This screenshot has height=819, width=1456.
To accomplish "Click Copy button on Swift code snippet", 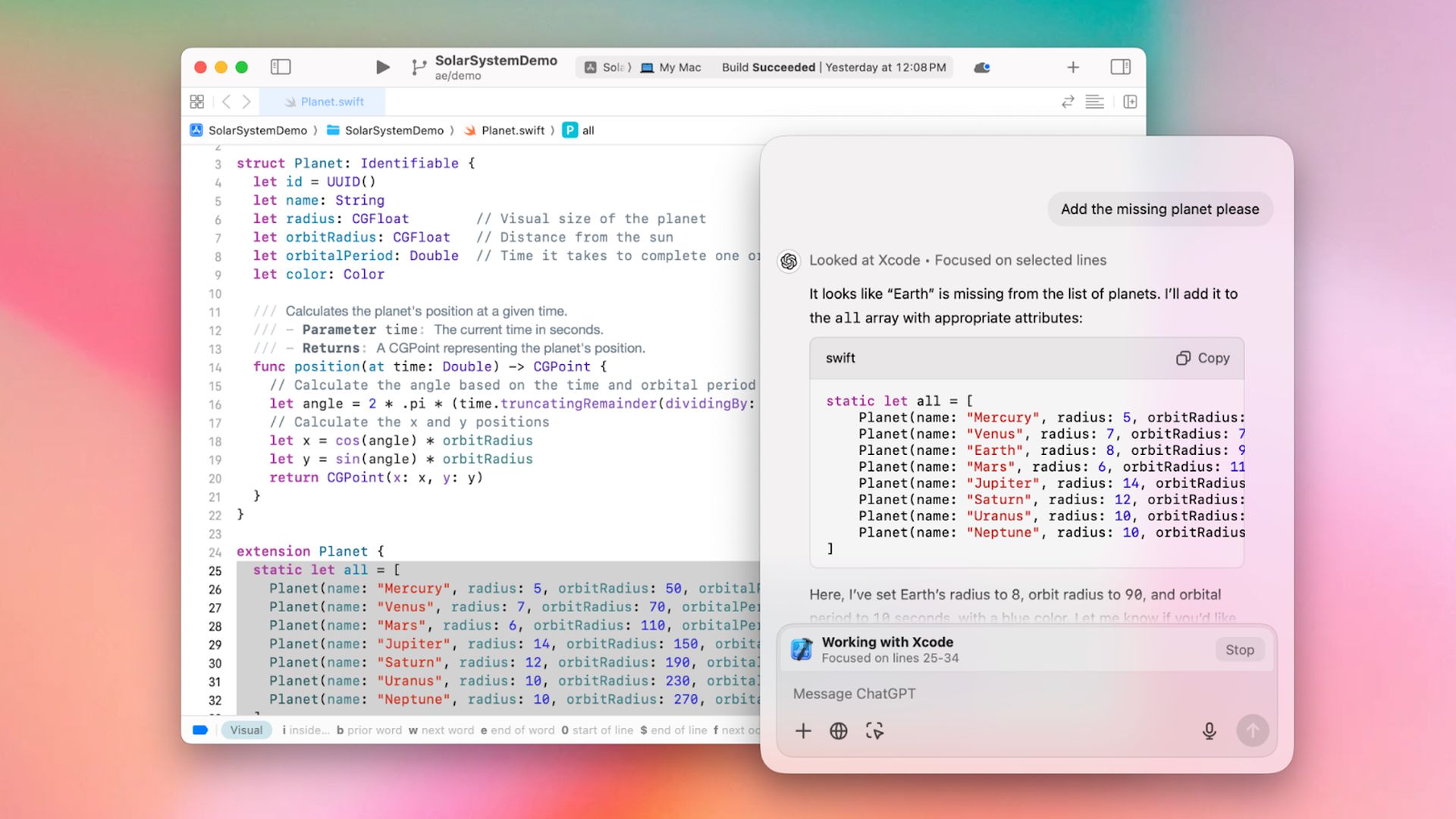I will [x=1204, y=358].
